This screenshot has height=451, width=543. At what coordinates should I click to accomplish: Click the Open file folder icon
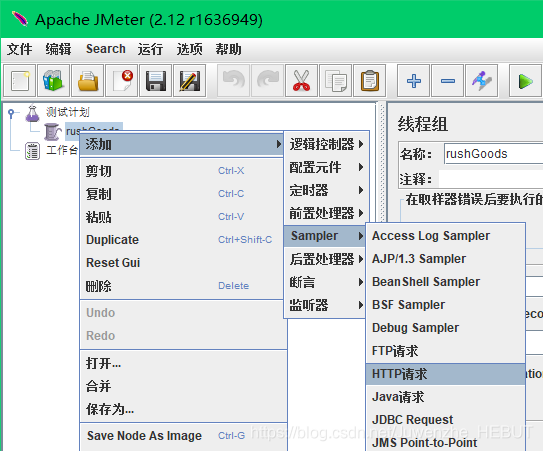(x=88, y=81)
